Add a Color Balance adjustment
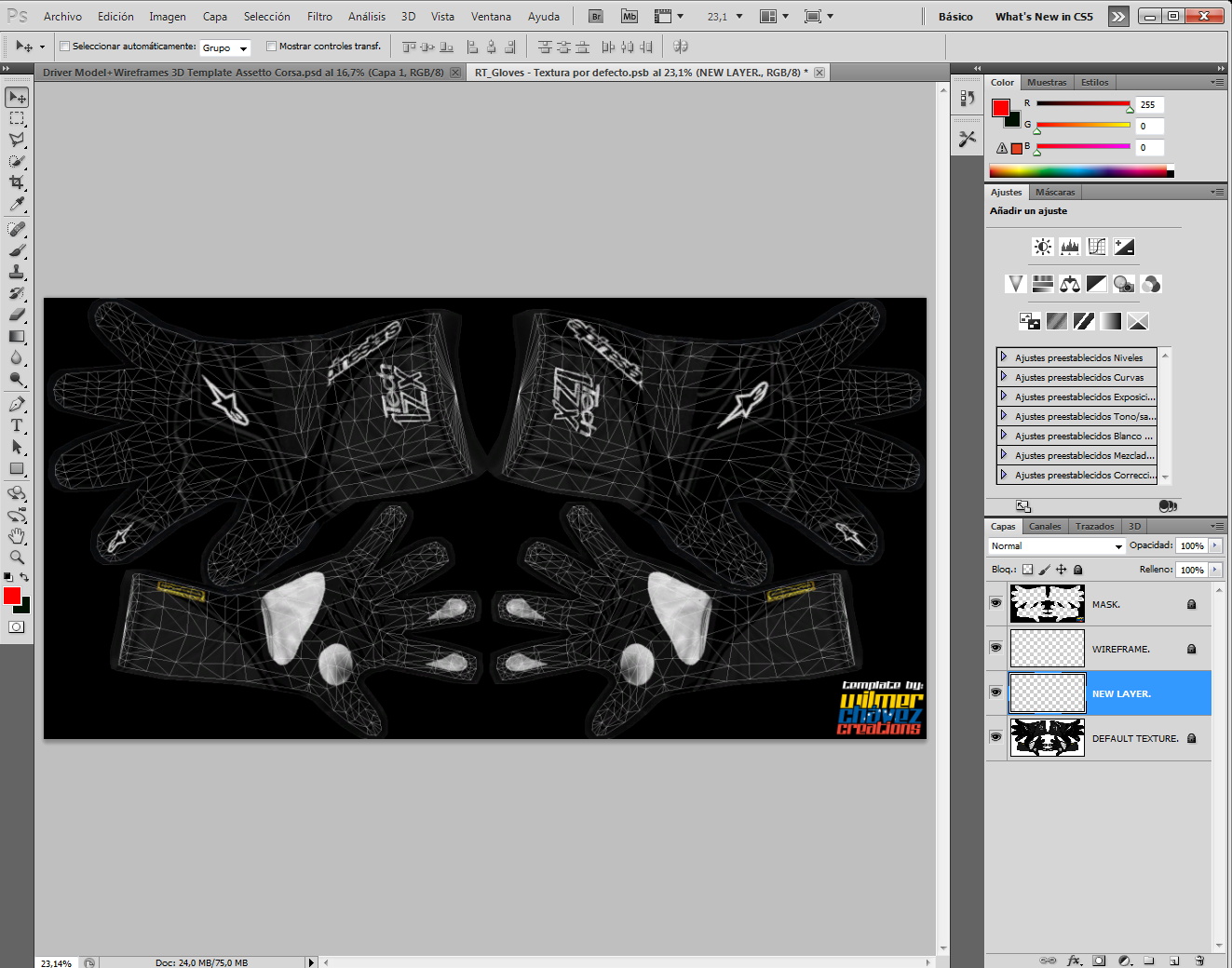 [1070, 284]
